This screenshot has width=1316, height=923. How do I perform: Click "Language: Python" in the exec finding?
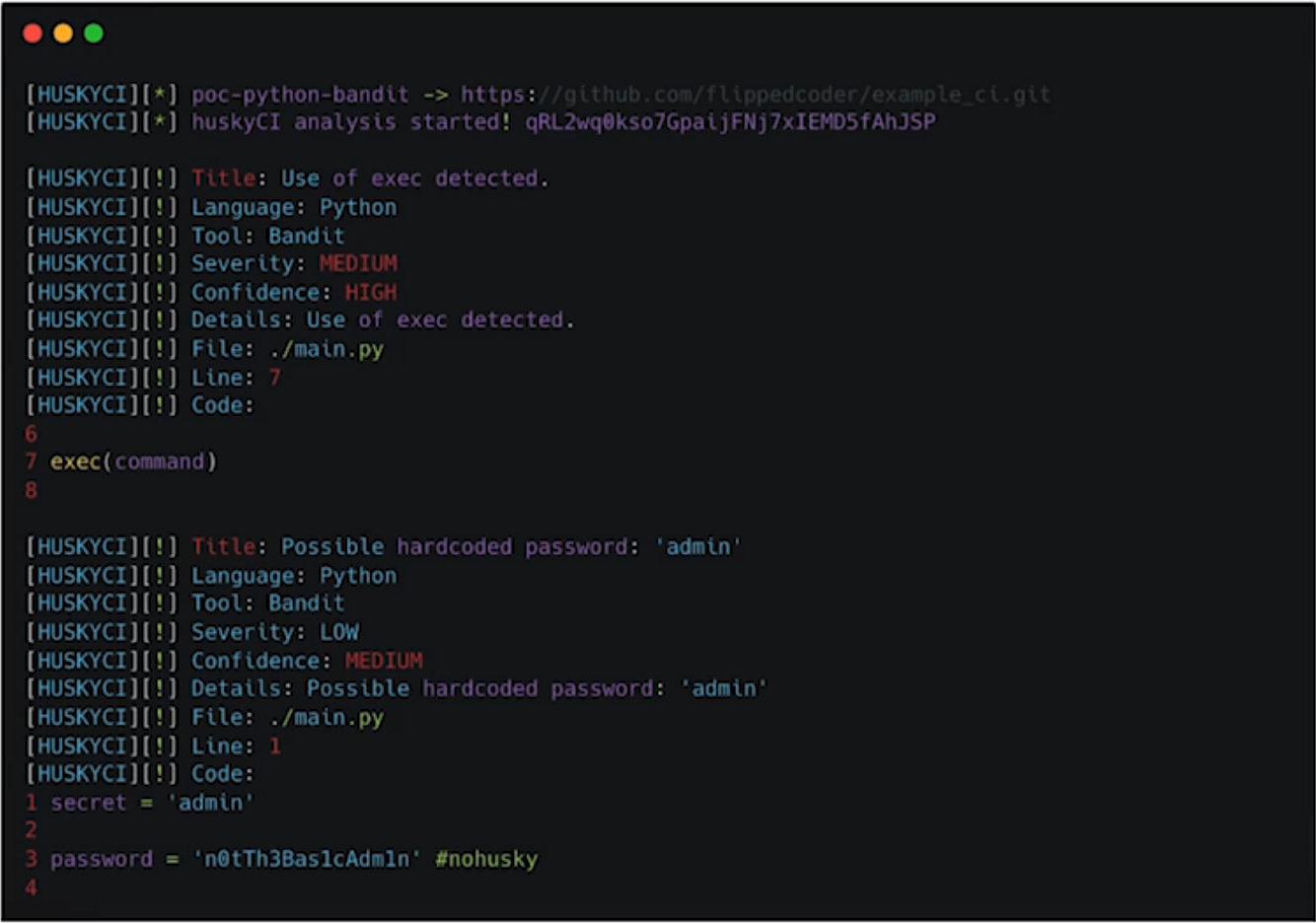click(294, 207)
